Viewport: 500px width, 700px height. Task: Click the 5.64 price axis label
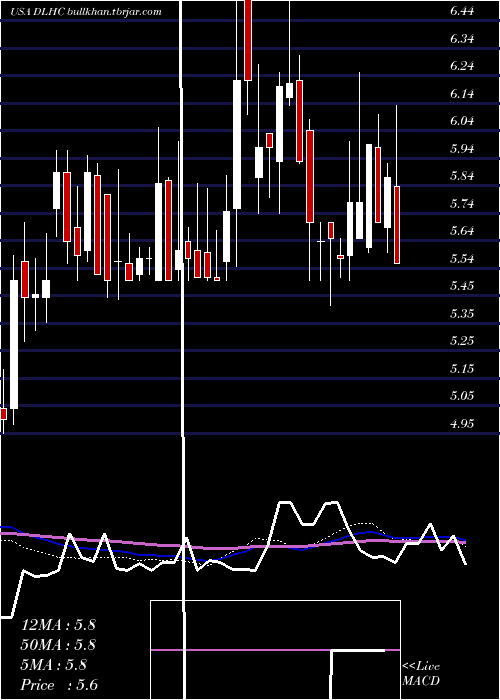tap(462, 231)
